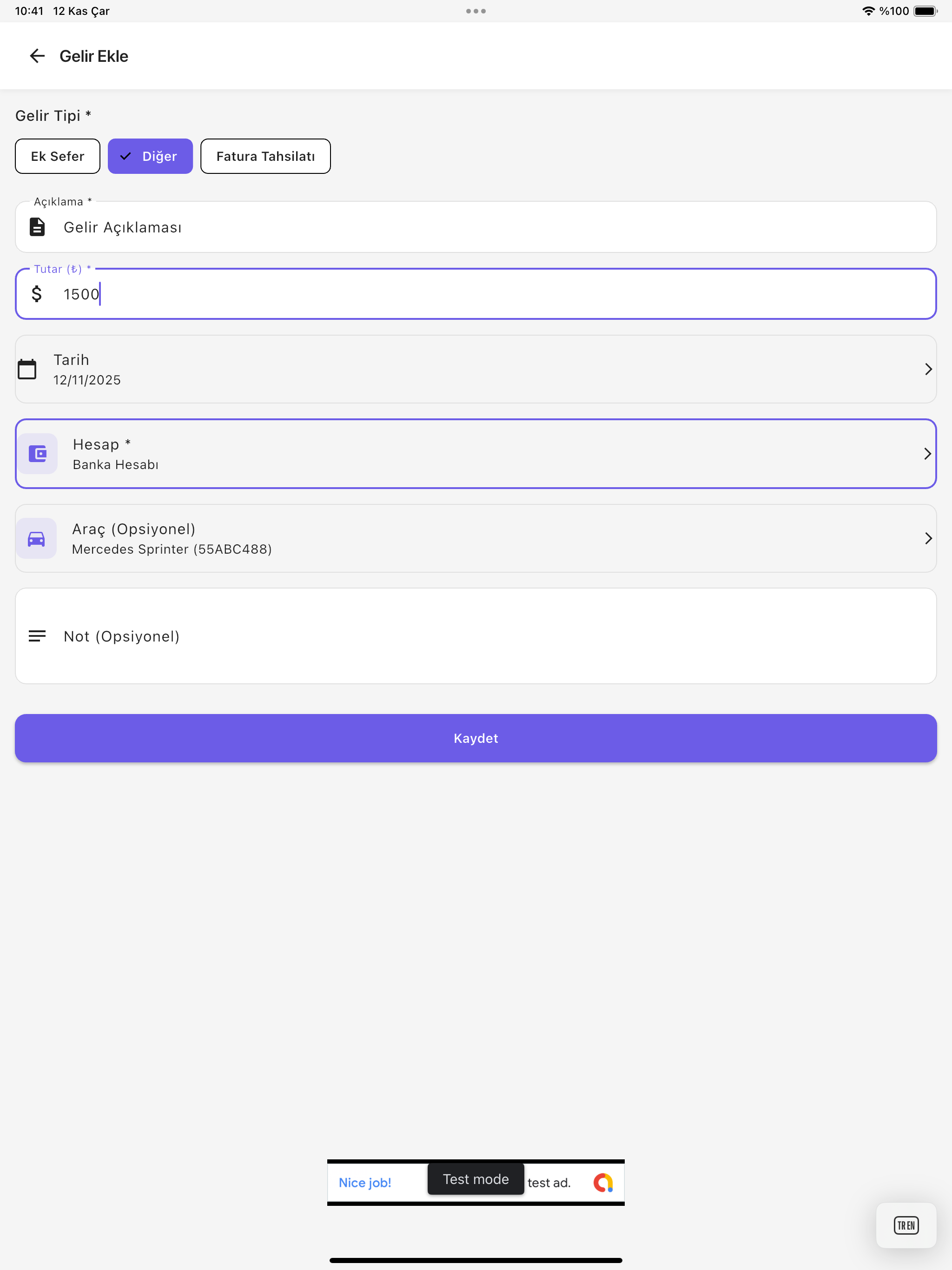The image size is (952, 1270).
Task: Open the Tarih date picker chevron
Action: (928, 369)
